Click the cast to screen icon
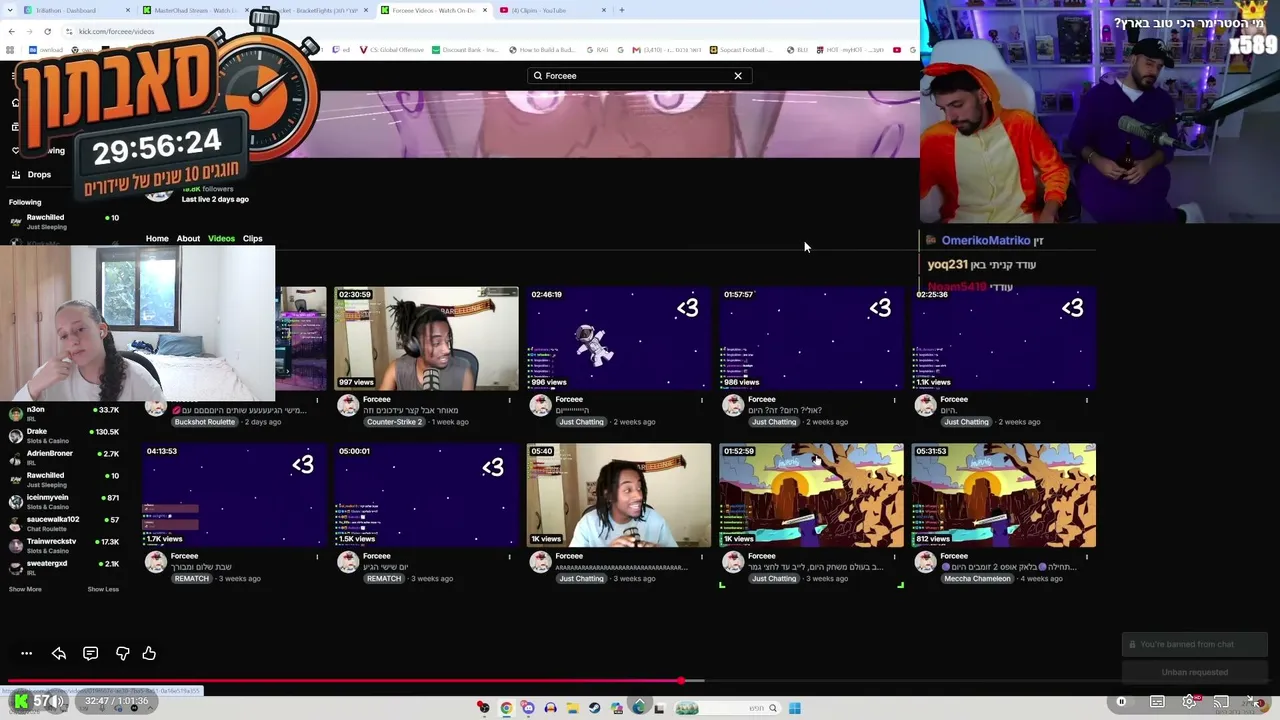This screenshot has height=720, width=1280. pos(1221,701)
